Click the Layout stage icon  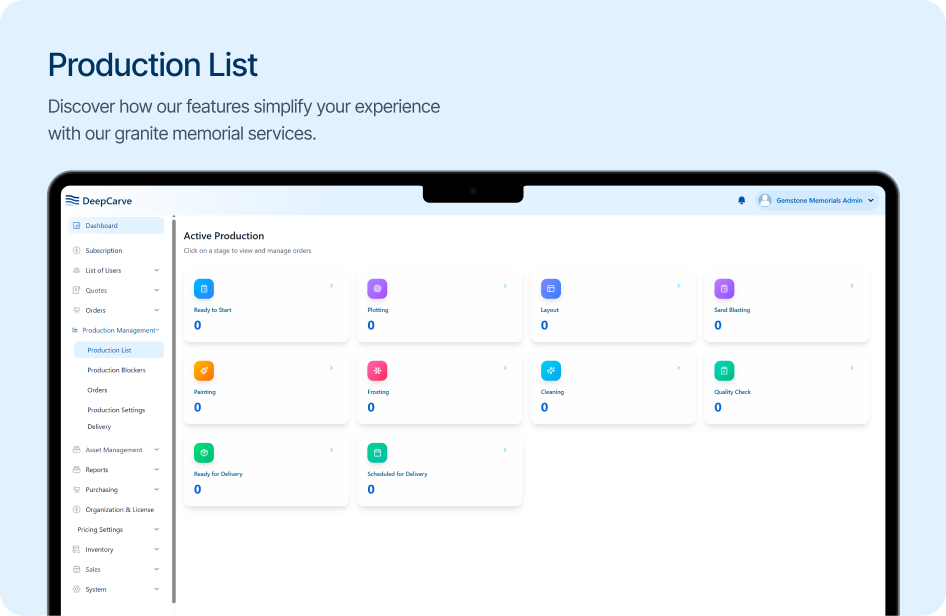click(x=551, y=289)
